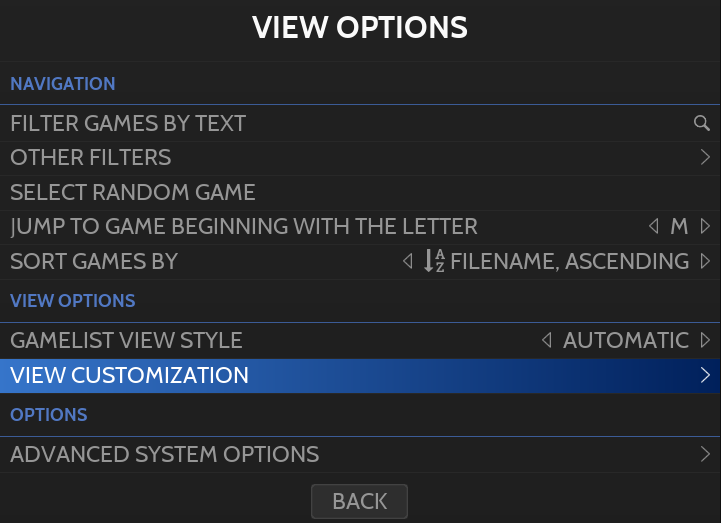Open Advanced System Options label
This screenshot has width=721, height=523.
click(165, 454)
